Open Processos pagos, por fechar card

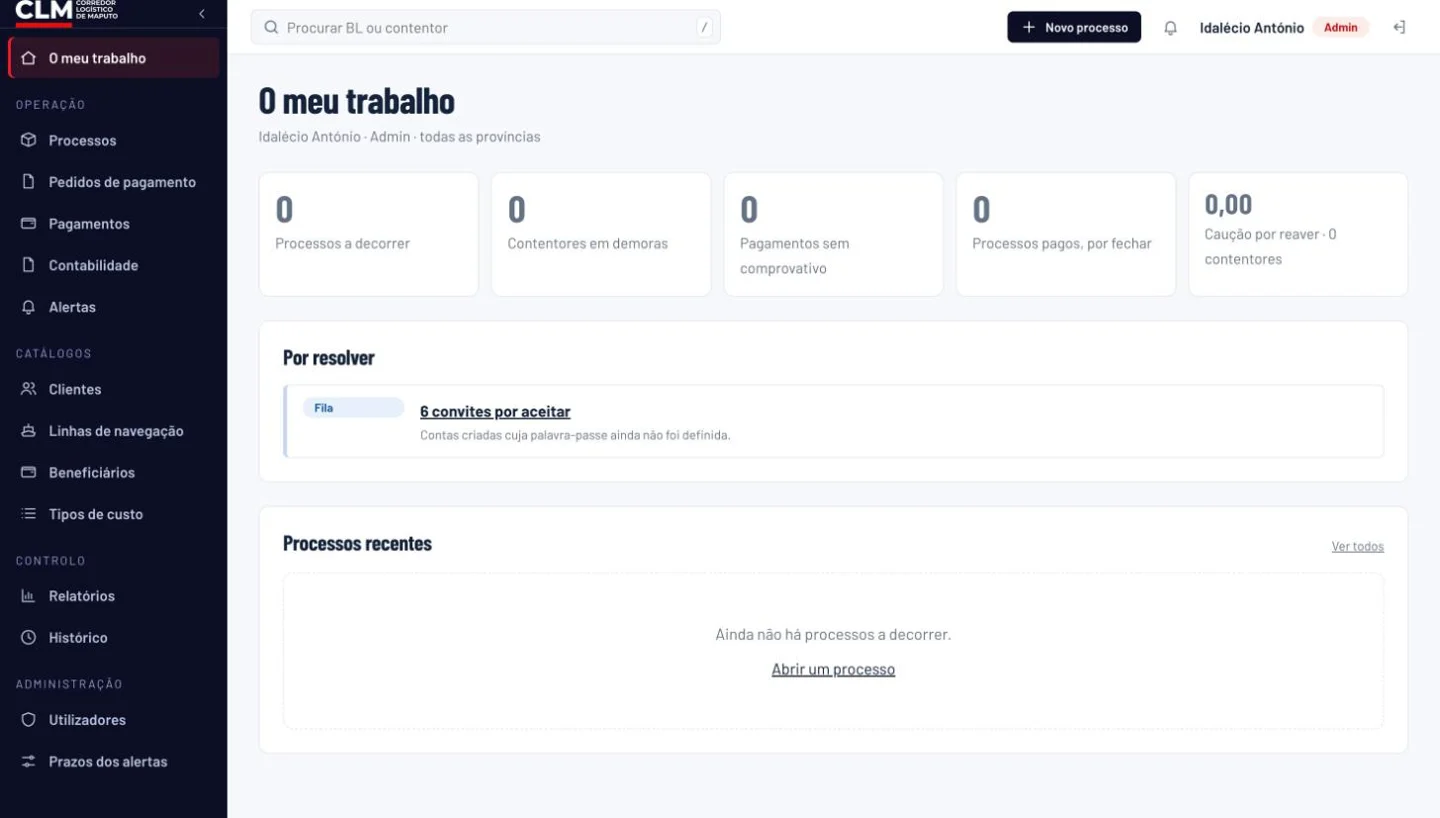click(1066, 234)
